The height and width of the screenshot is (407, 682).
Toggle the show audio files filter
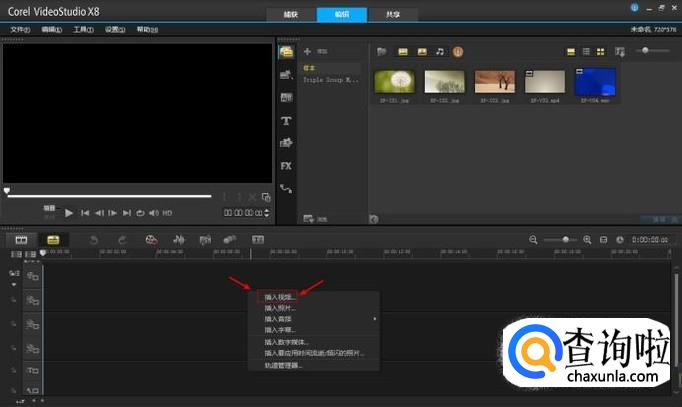pyautogui.click(x=439, y=51)
